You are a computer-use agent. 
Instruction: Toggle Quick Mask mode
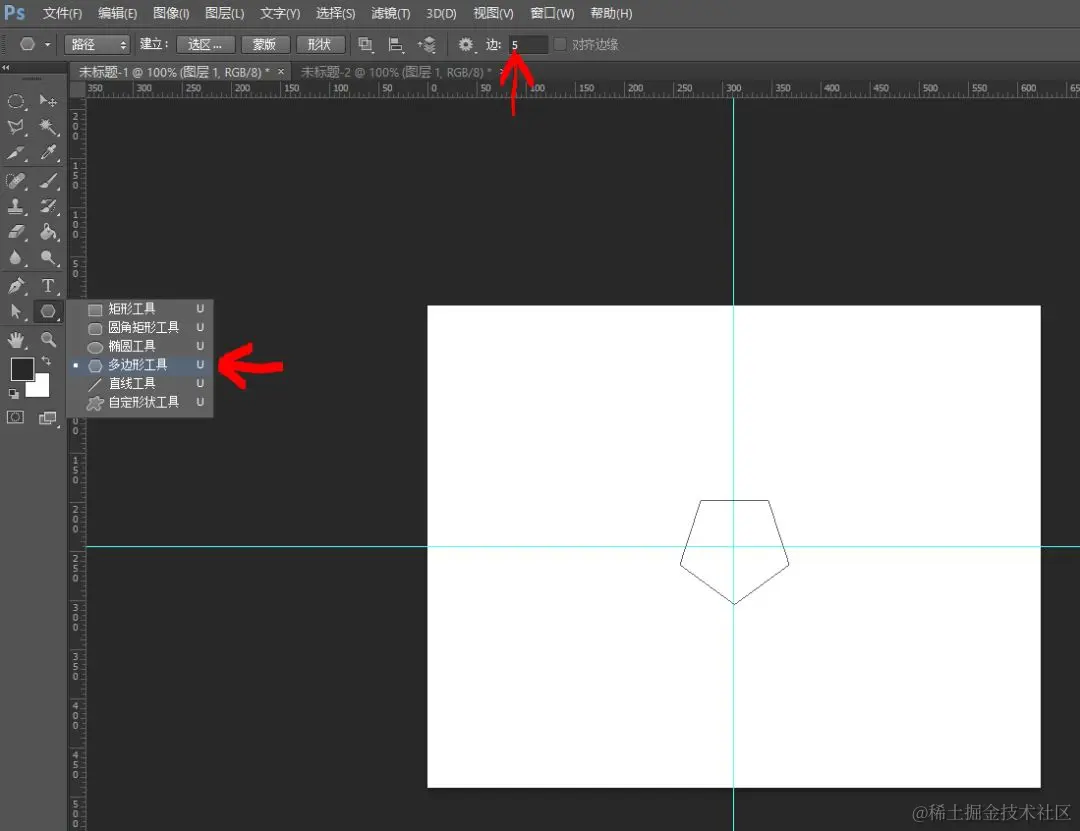click(15, 418)
